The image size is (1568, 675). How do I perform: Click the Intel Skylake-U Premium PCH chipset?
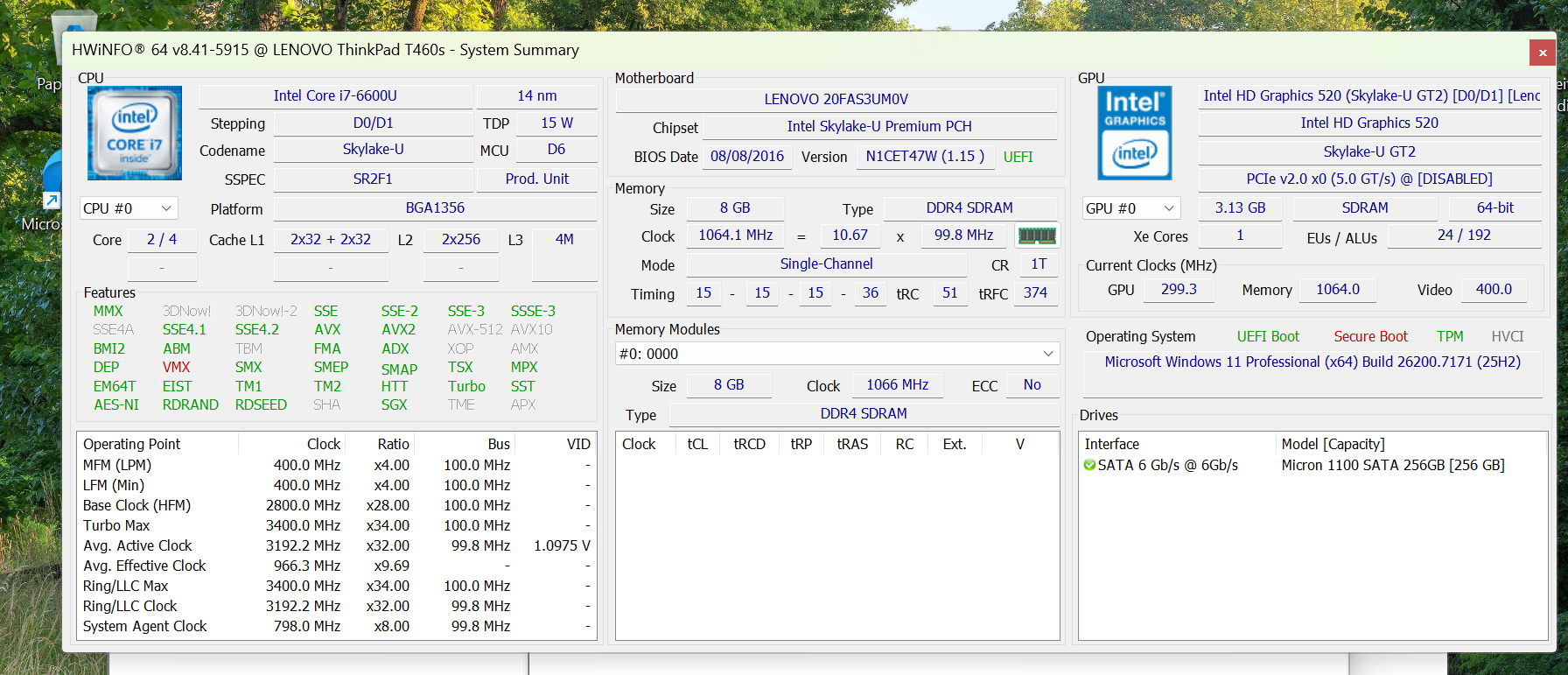[x=879, y=126]
